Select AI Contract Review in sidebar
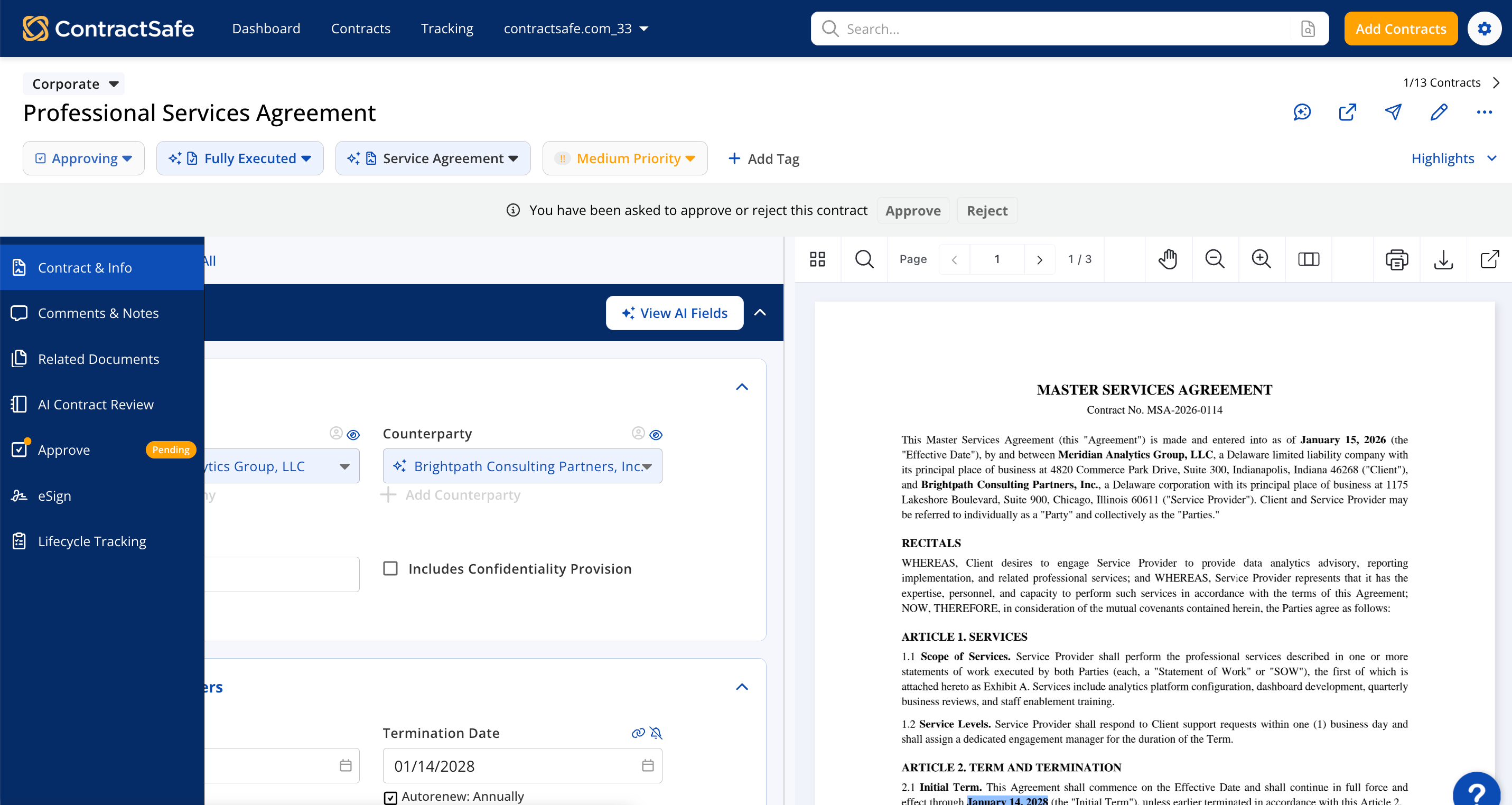 click(102, 404)
